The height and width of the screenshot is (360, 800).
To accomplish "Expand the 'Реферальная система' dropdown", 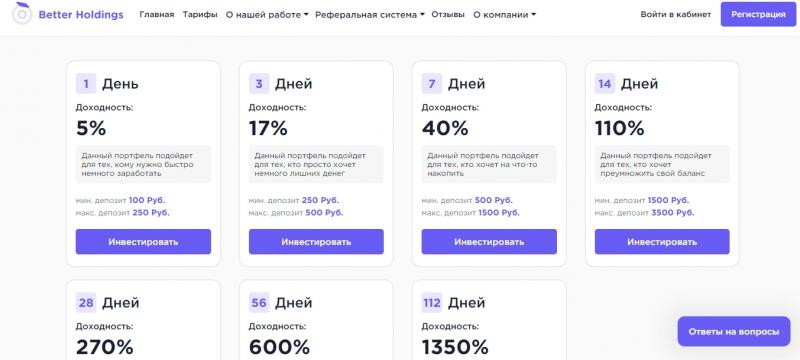I will click(x=370, y=15).
